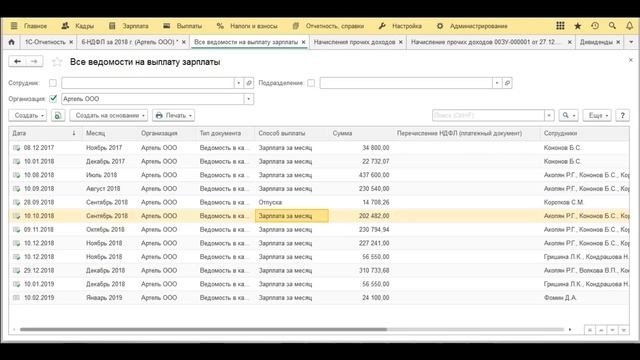Open the History clock icon
This screenshot has width=640, height=360.
pos(595,26)
